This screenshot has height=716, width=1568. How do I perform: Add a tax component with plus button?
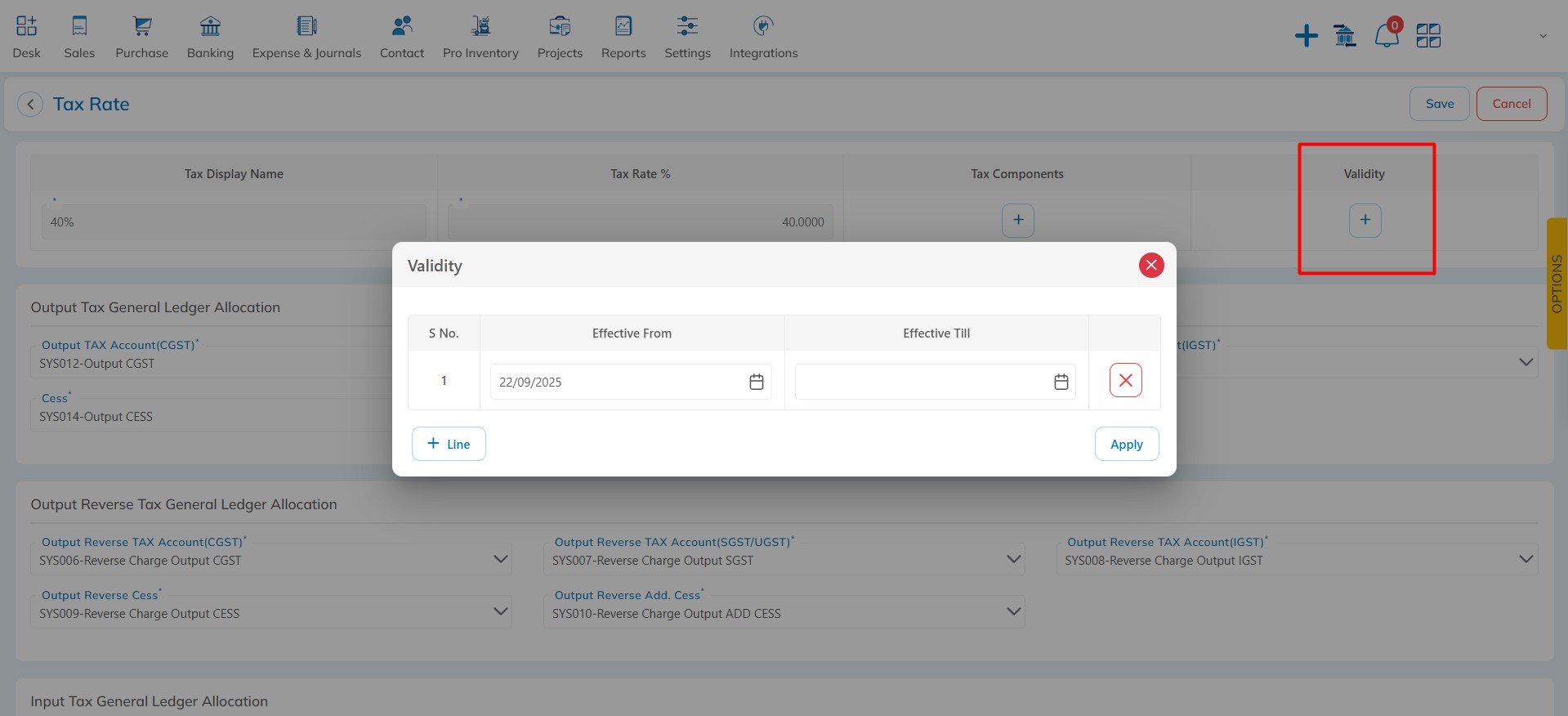[1017, 220]
